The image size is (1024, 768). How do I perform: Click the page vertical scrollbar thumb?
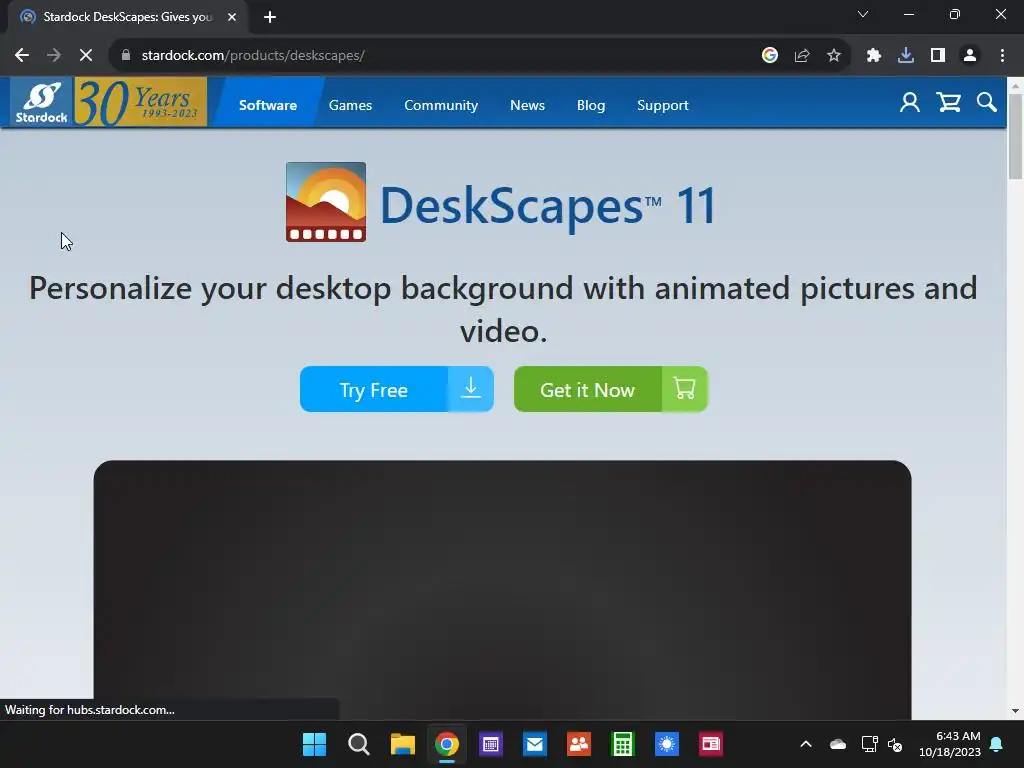[x=1015, y=136]
